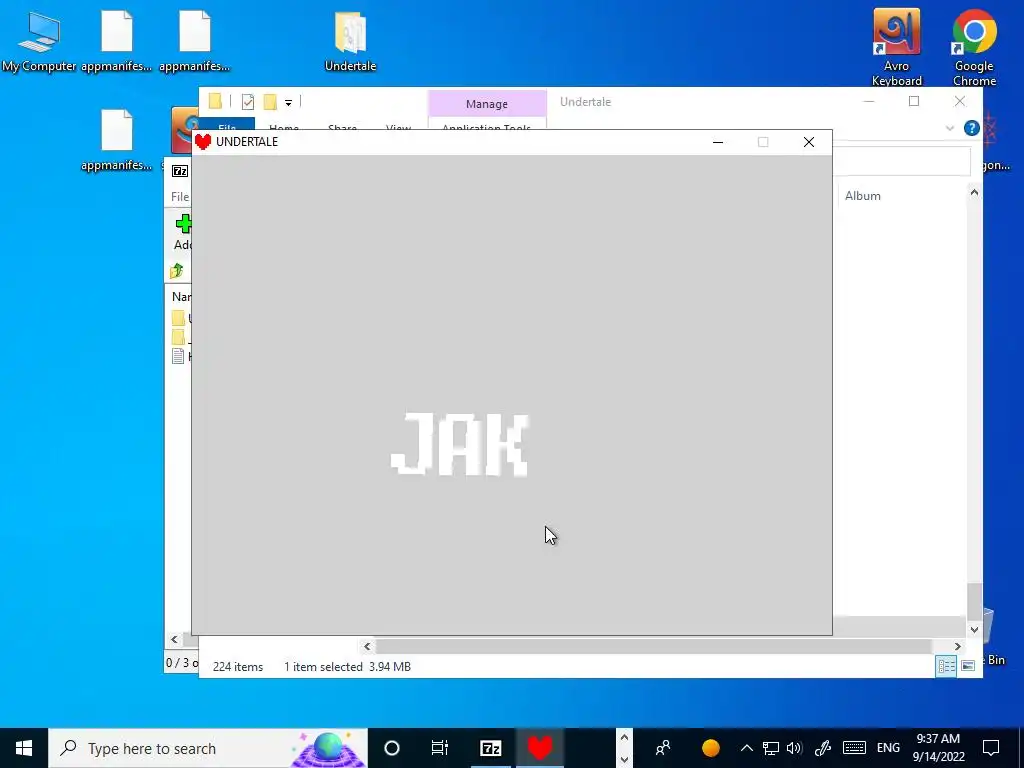Show hidden system tray icons

click(x=746, y=748)
